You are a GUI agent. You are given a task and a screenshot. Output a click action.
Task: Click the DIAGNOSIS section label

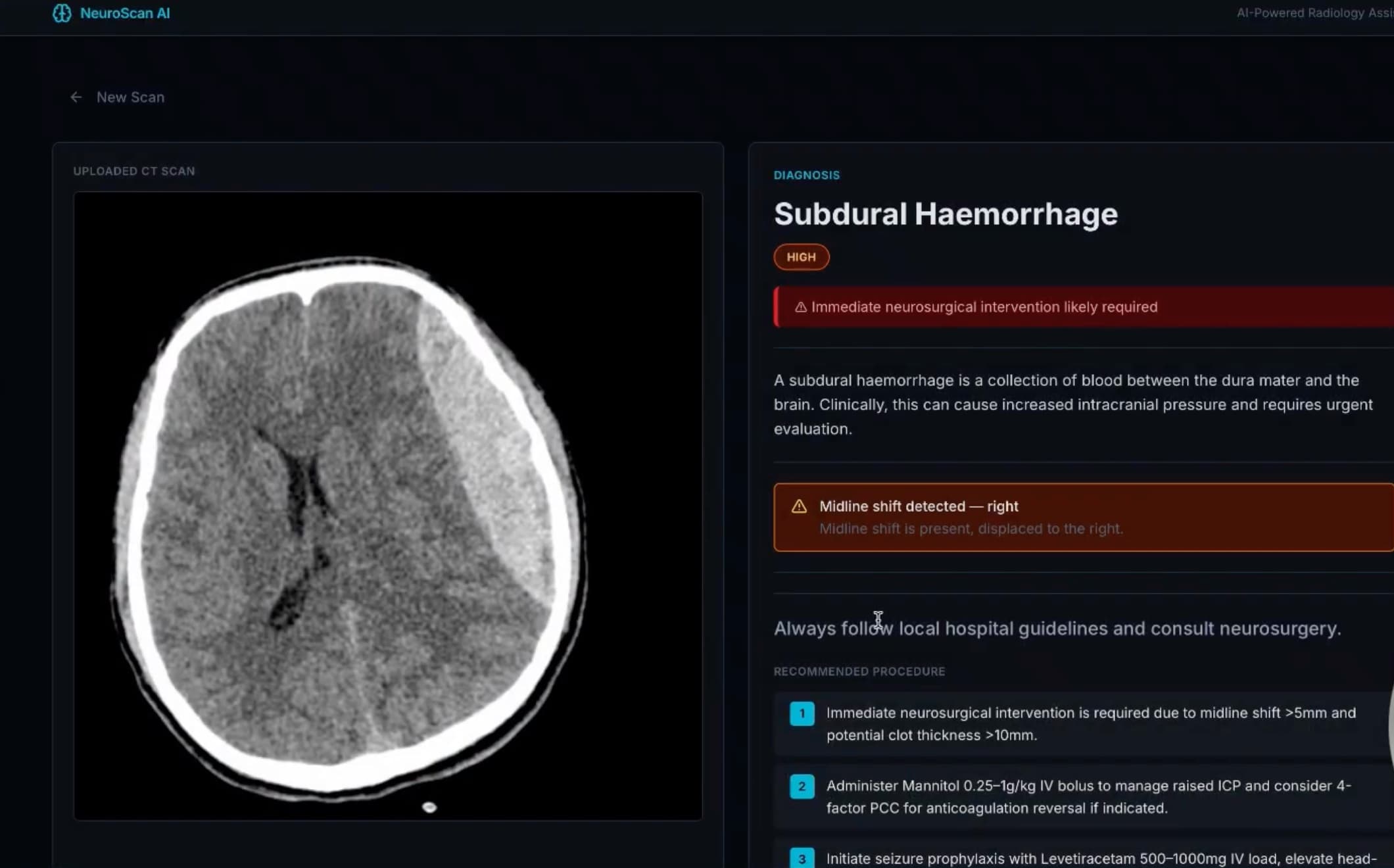point(807,176)
